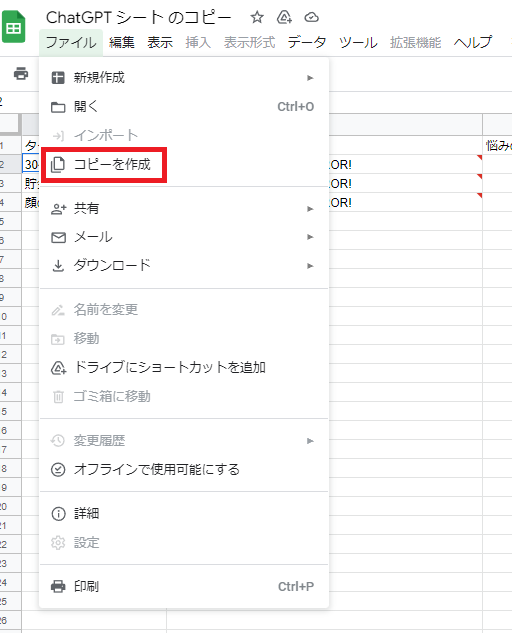Click the download arrow icon beside ダウンロード

click(x=59, y=266)
